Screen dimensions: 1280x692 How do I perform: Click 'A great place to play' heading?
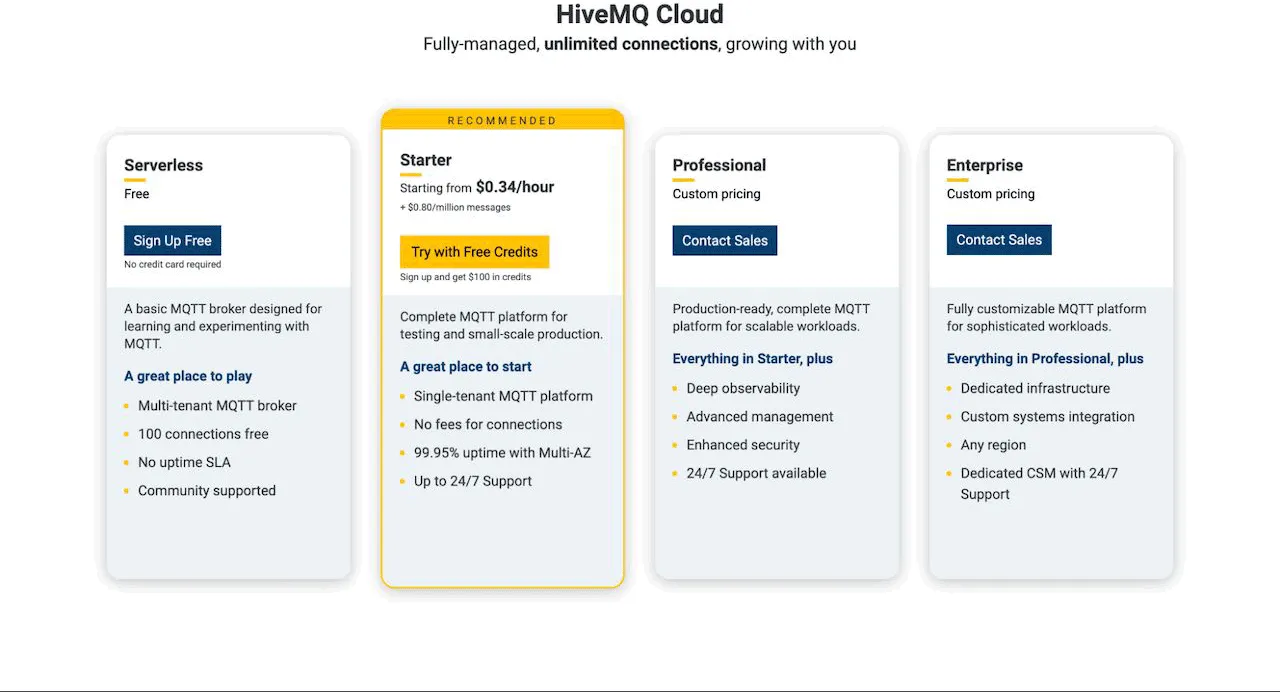188,376
